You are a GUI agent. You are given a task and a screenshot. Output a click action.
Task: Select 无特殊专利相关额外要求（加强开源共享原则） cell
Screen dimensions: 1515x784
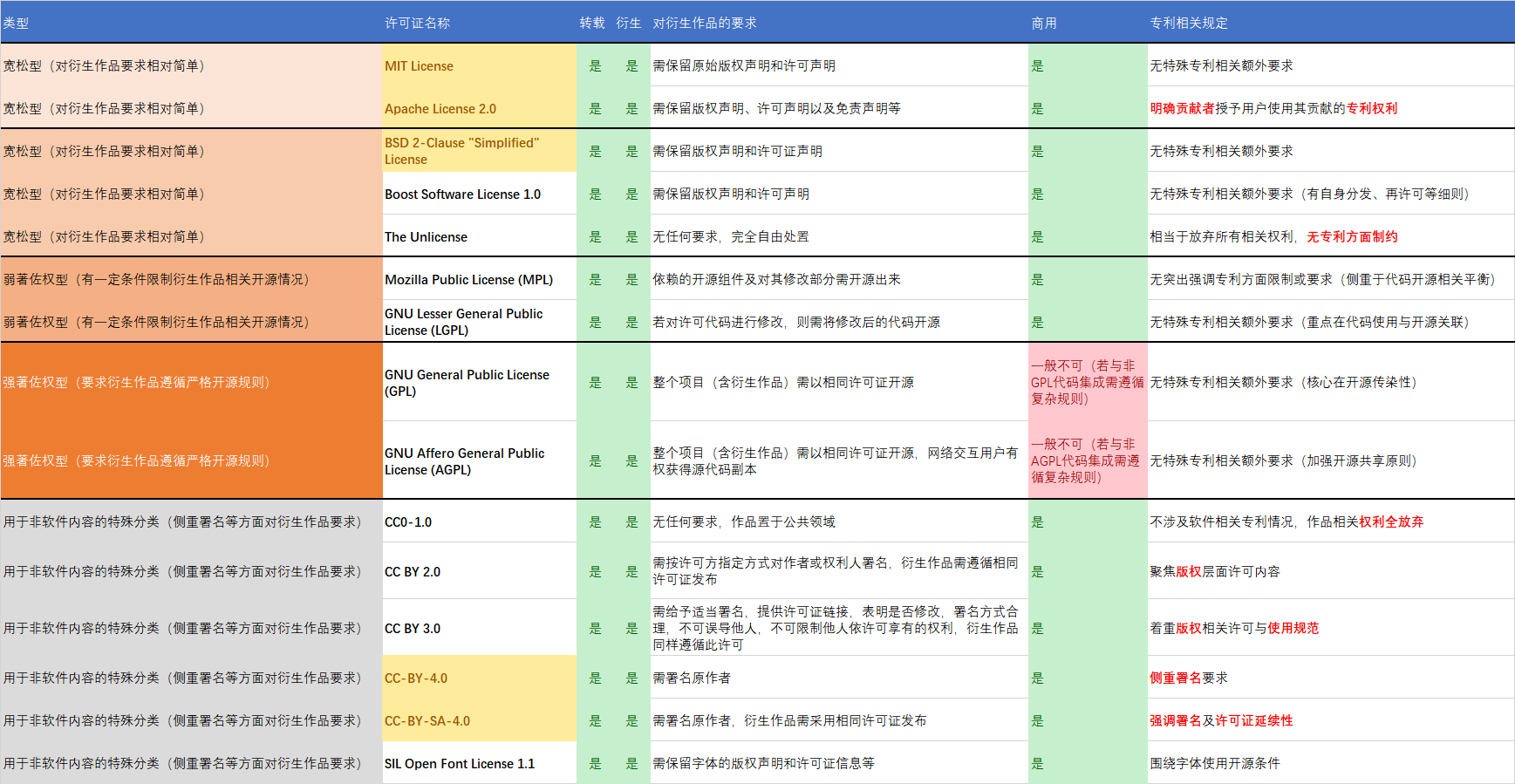click(x=1331, y=460)
